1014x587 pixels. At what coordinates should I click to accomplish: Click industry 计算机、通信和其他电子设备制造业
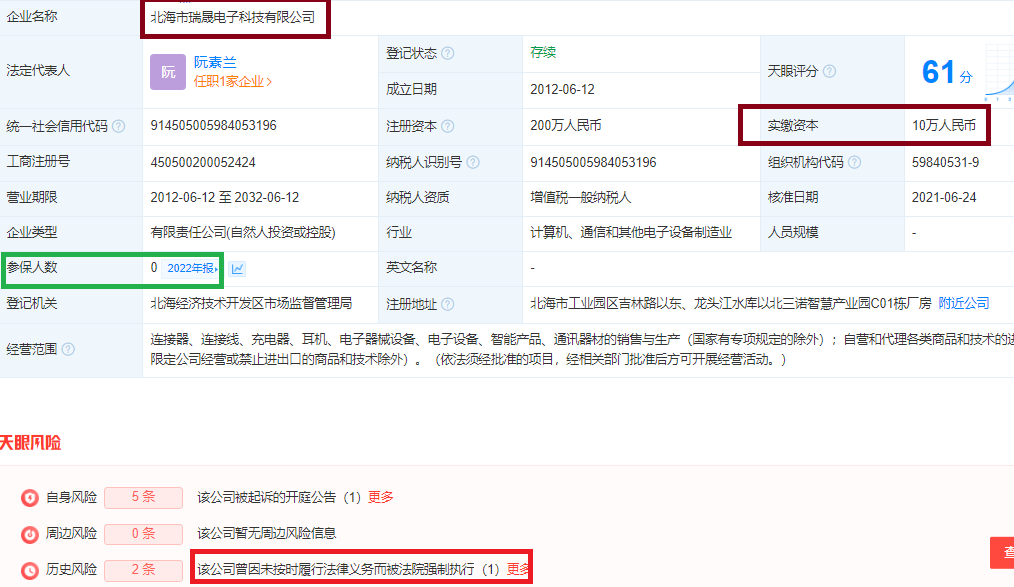[x=631, y=233]
